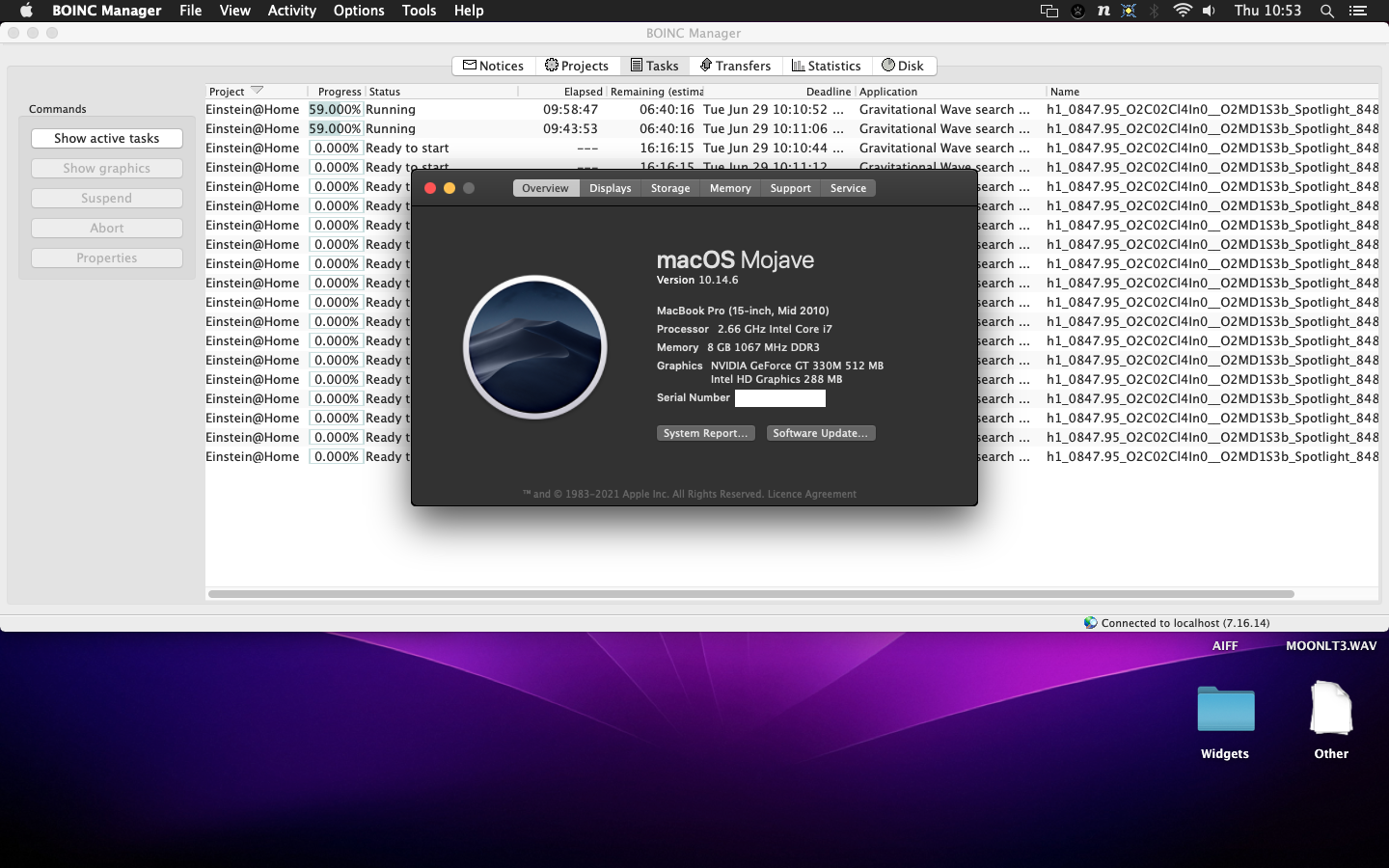The image size is (1389, 868).
Task: Switch to the Projects tab
Action: click(x=576, y=66)
